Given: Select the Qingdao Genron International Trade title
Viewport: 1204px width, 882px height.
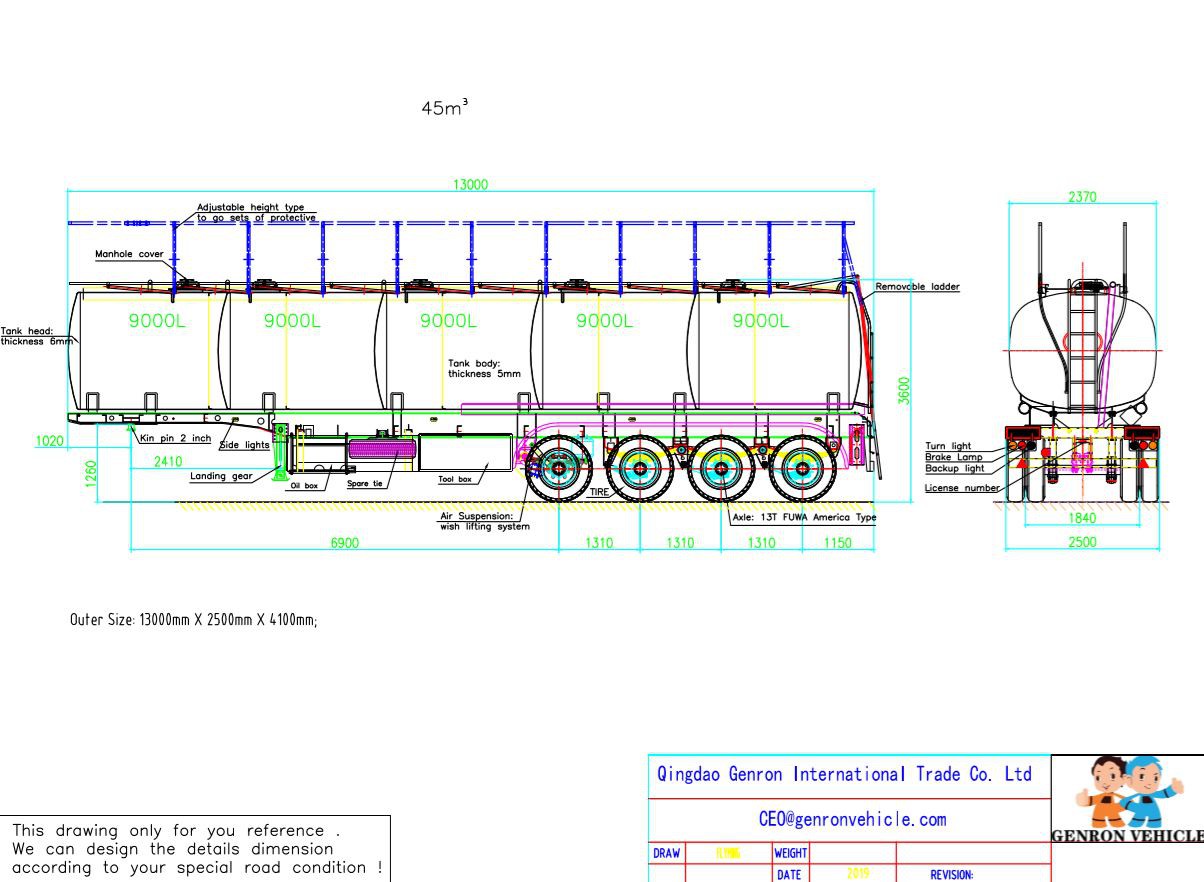Looking at the screenshot, I should tap(844, 774).
